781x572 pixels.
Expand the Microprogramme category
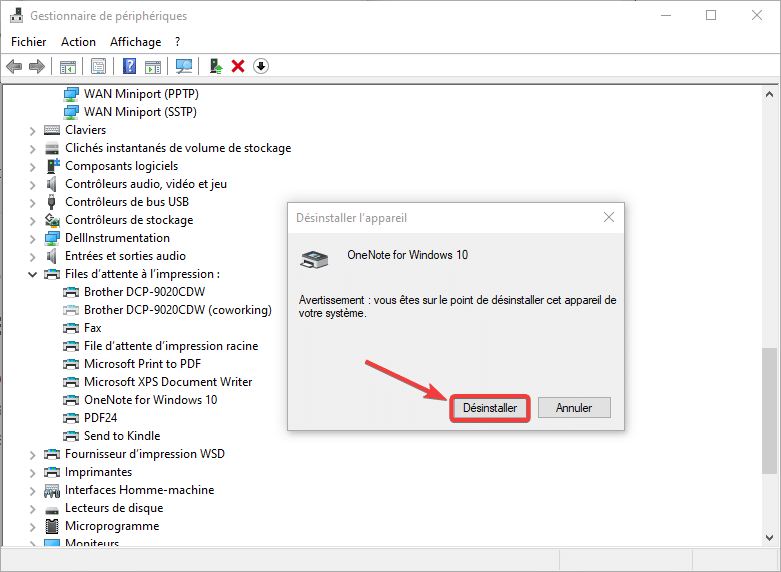32,527
